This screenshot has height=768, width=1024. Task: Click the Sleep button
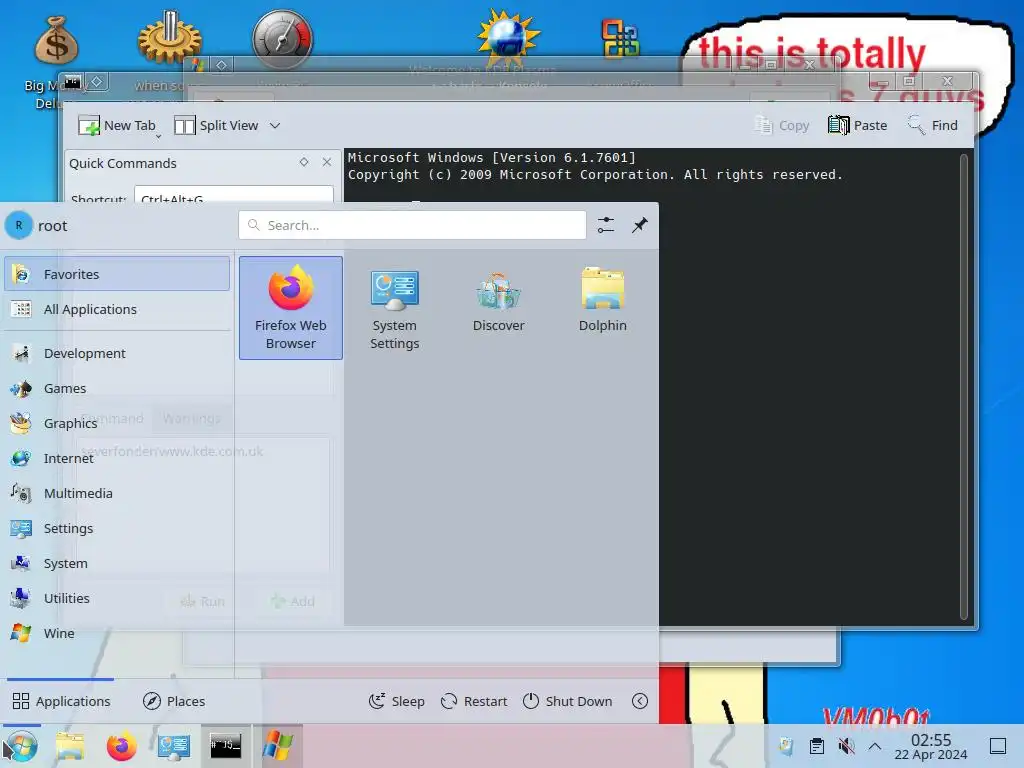396,701
